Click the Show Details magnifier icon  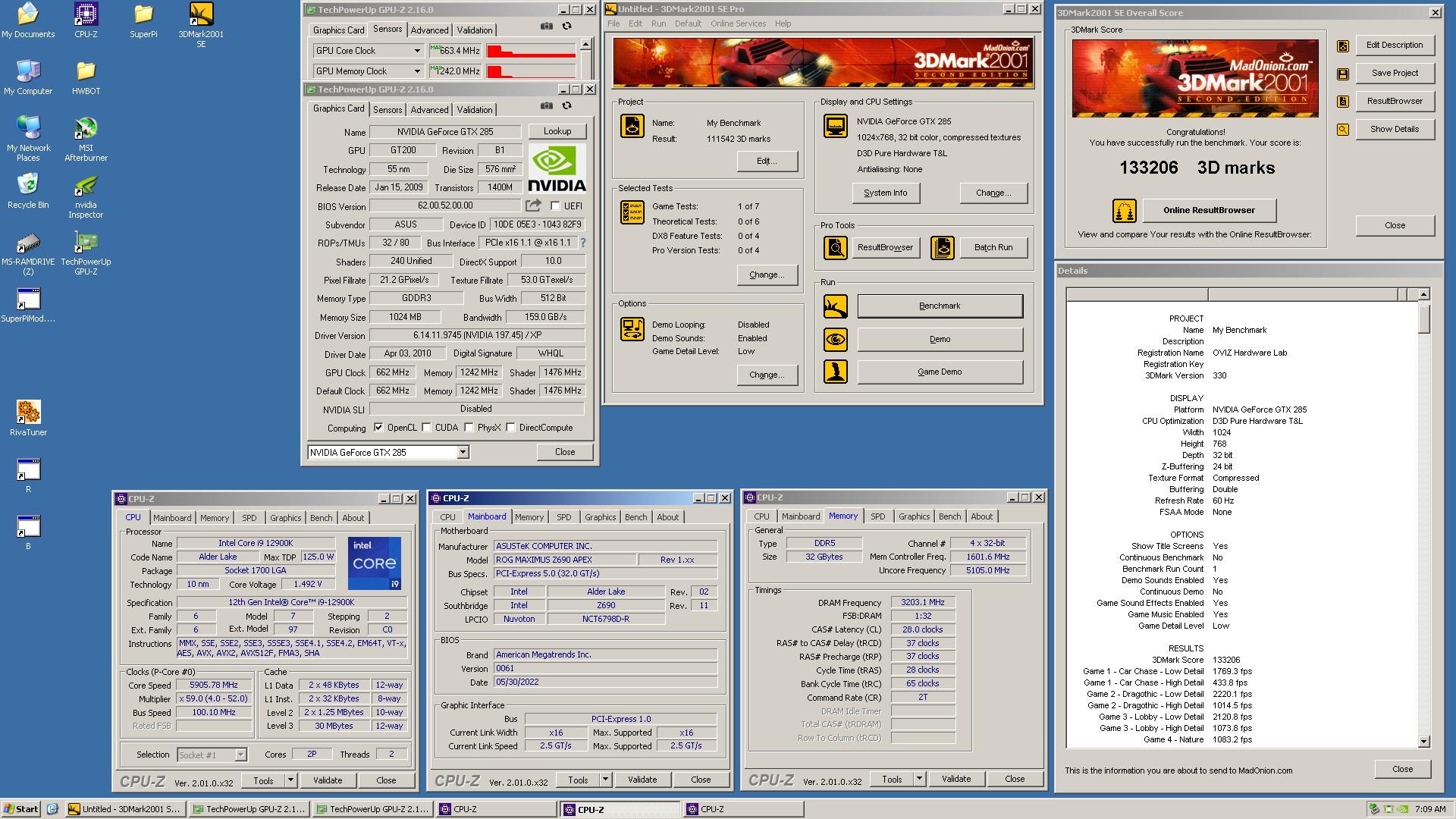pos(1343,130)
